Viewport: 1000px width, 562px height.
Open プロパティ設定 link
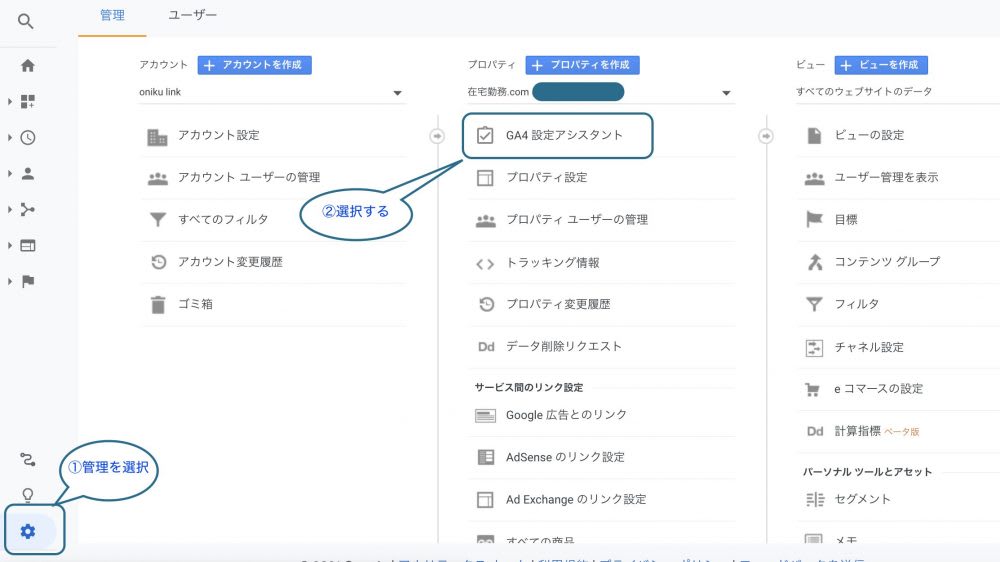click(x=547, y=177)
